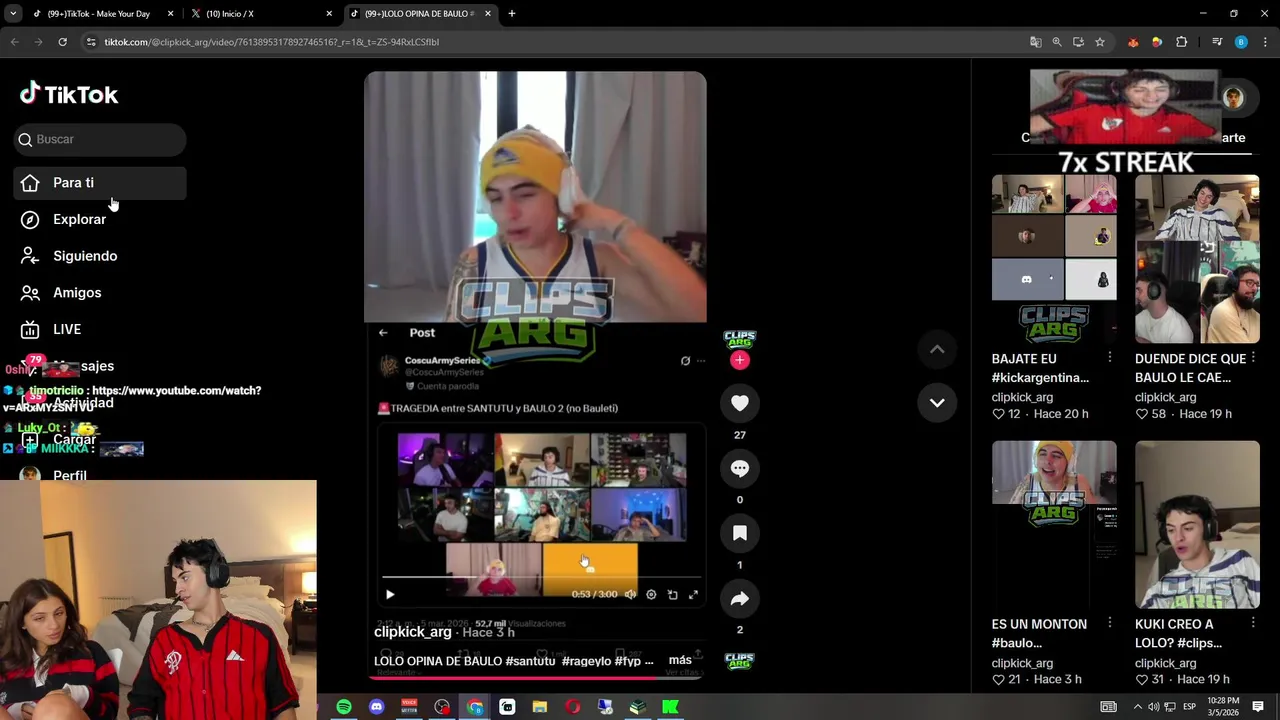The image size is (1280, 720).
Task: Open 'DUENDE DICE QUE BAULO' video thumbnail
Action: tap(1197, 259)
